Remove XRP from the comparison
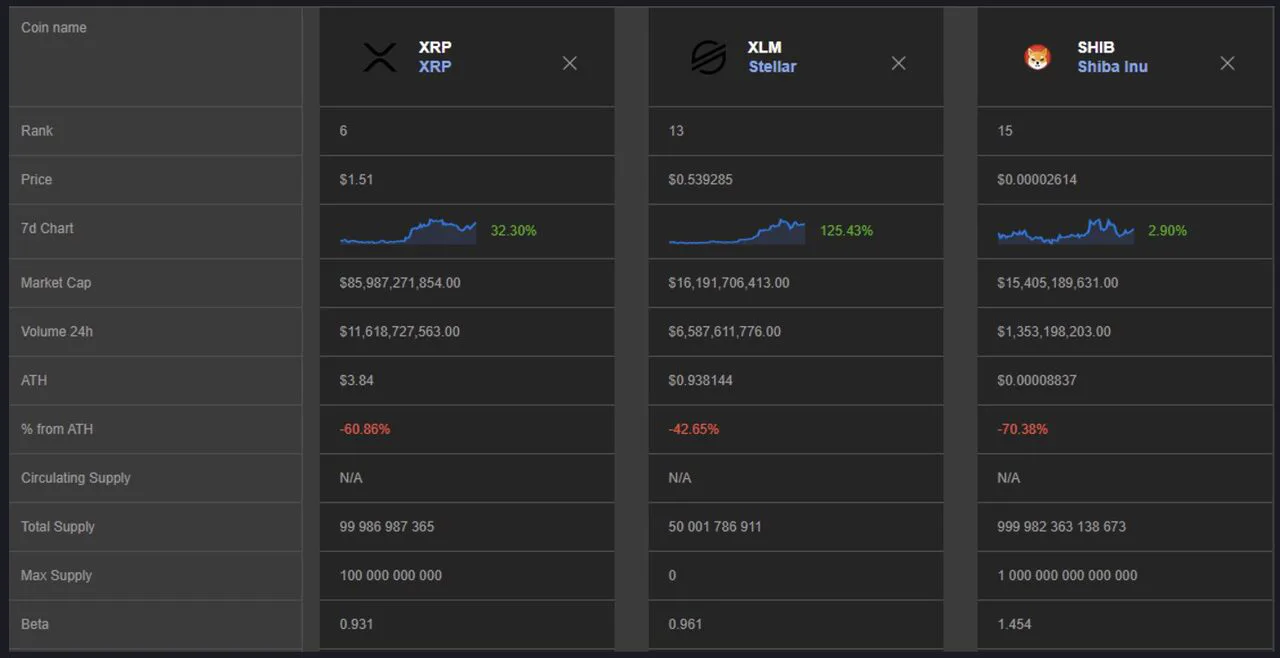The image size is (1280, 658). pyautogui.click(x=570, y=63)
